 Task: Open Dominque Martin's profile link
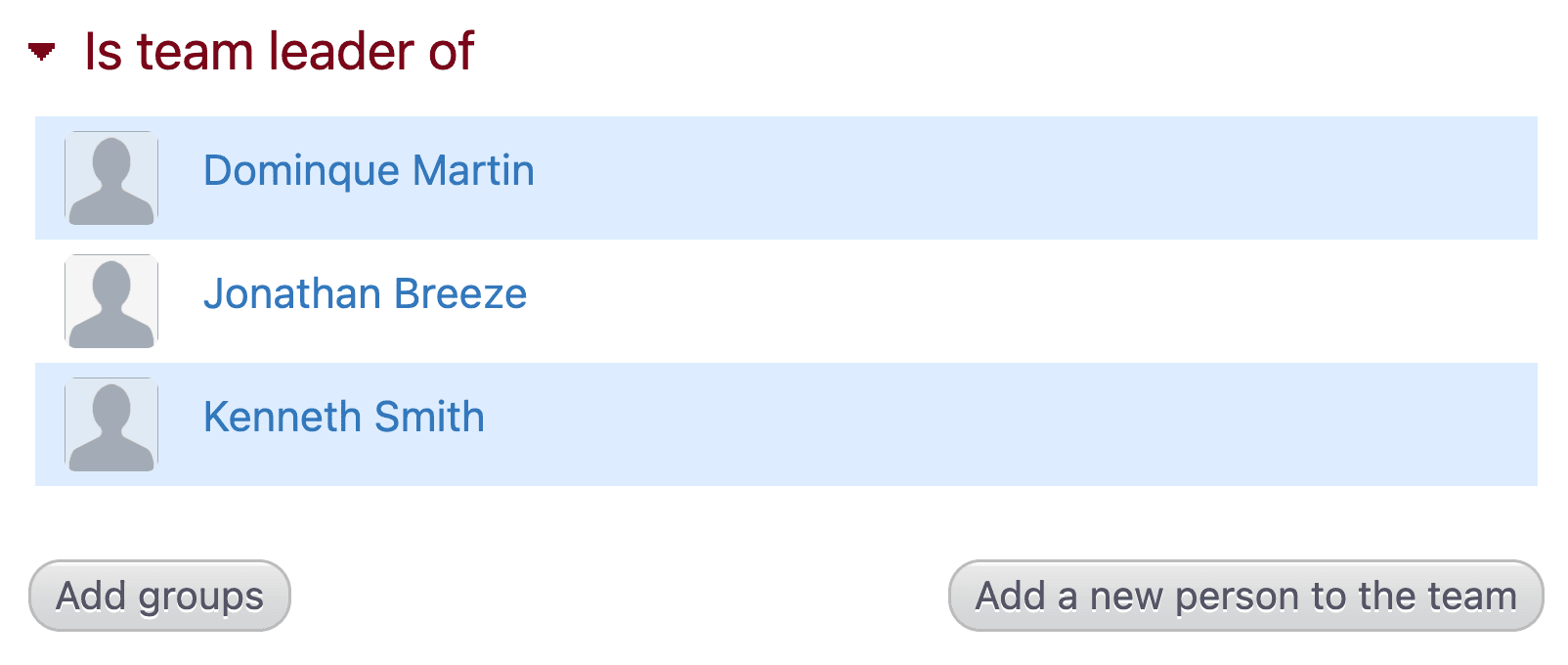369,171
